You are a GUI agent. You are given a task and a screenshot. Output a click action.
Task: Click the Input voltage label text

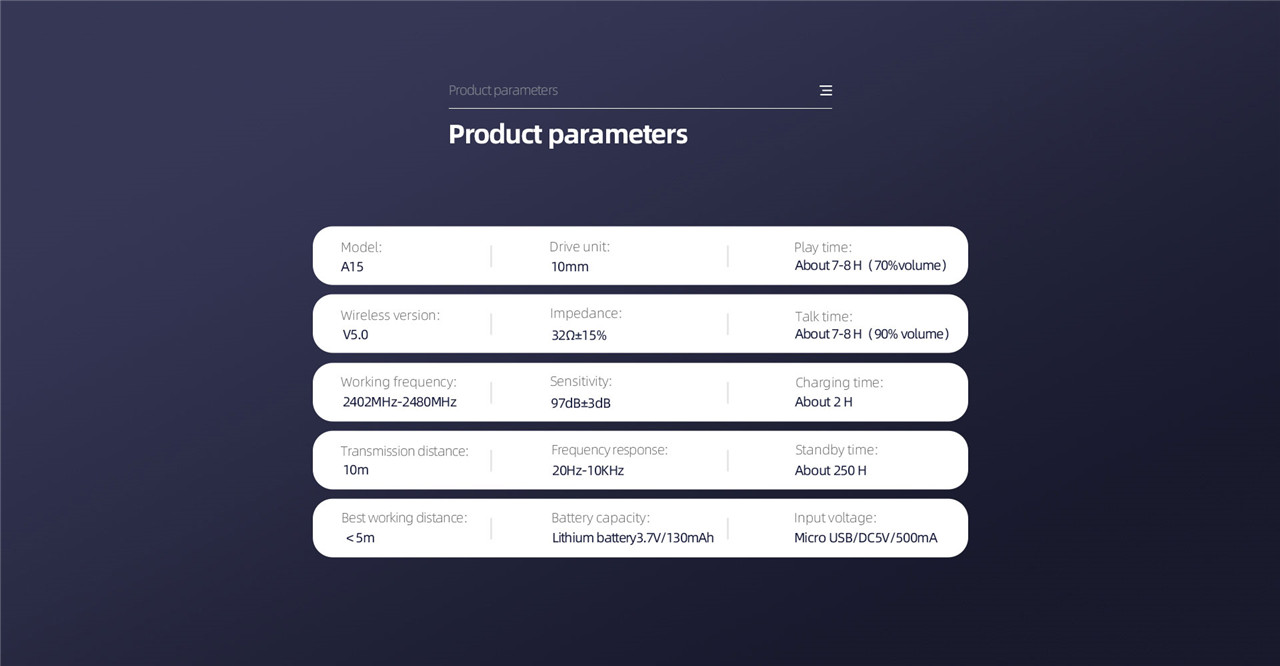835,518
